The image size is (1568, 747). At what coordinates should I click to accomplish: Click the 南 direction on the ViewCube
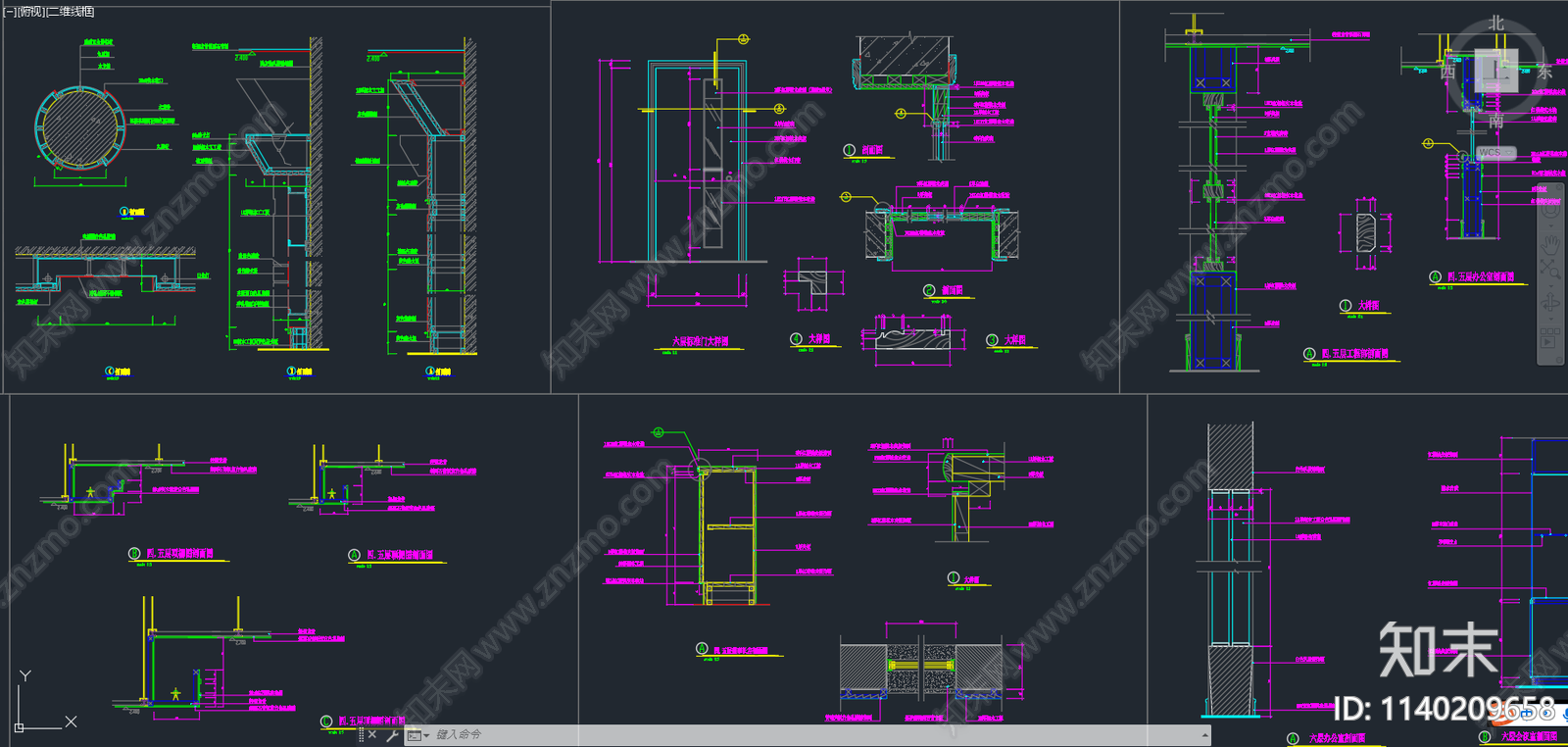point(1495,122)
